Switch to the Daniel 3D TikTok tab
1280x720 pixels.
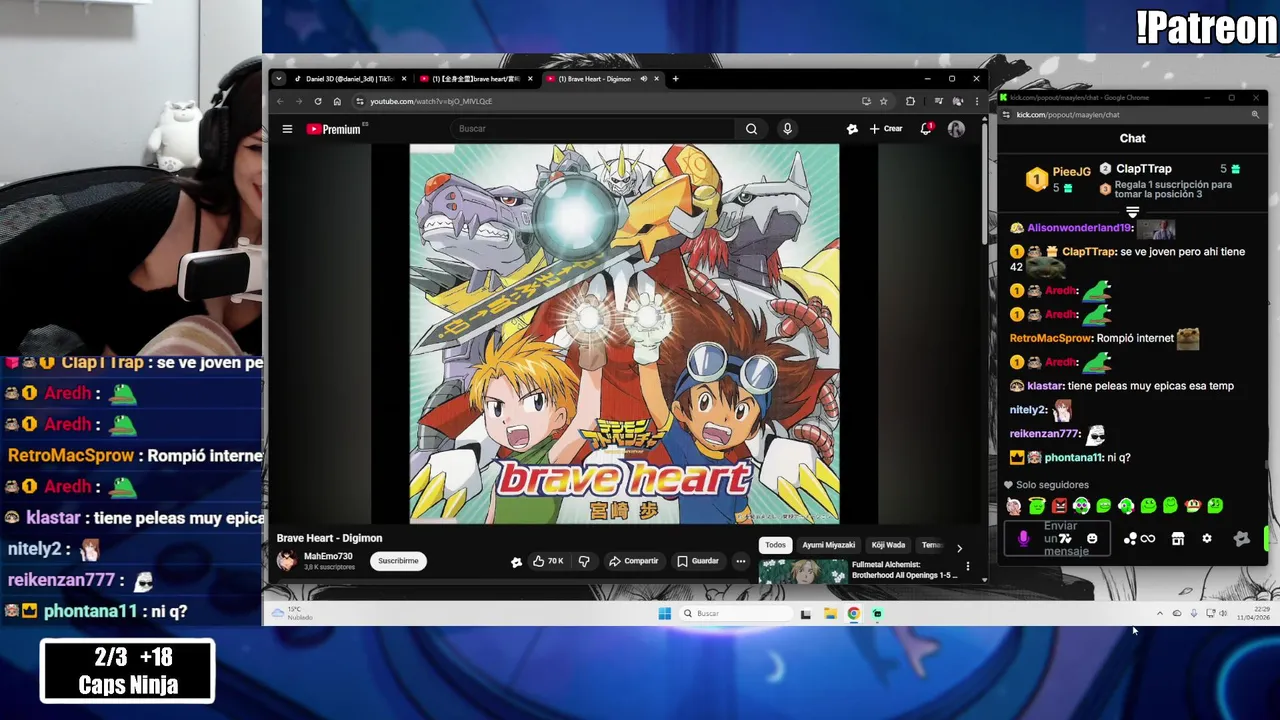pos(350,79)
